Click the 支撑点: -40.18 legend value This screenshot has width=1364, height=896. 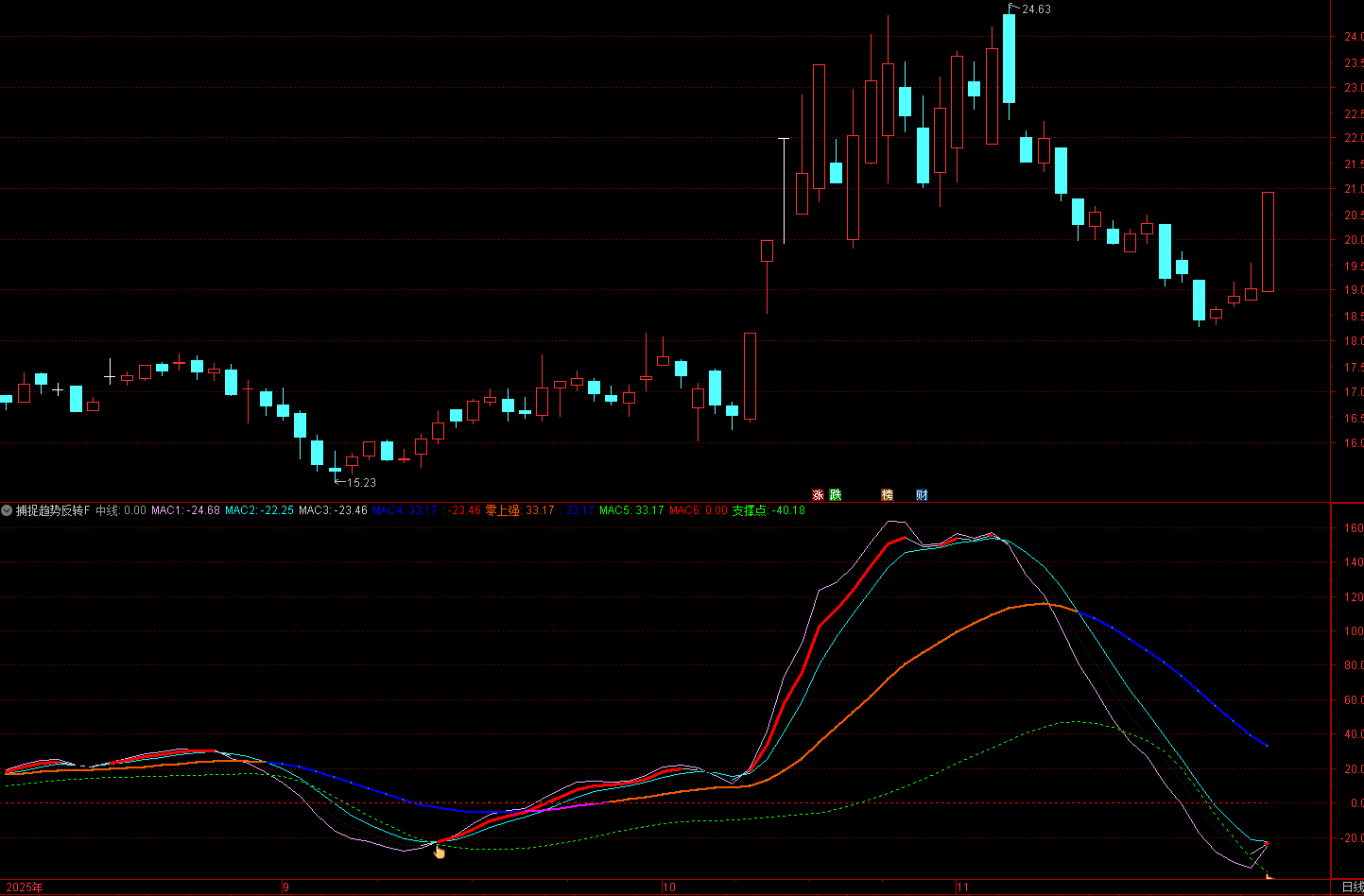pos(768,510)
